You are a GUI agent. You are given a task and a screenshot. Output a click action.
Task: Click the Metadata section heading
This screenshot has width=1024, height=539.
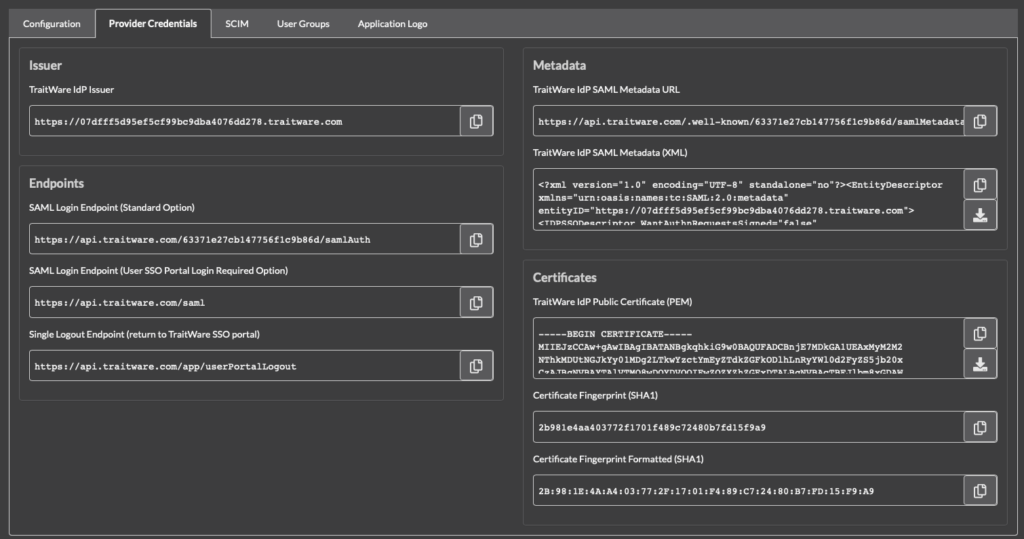tap(559, 65)
